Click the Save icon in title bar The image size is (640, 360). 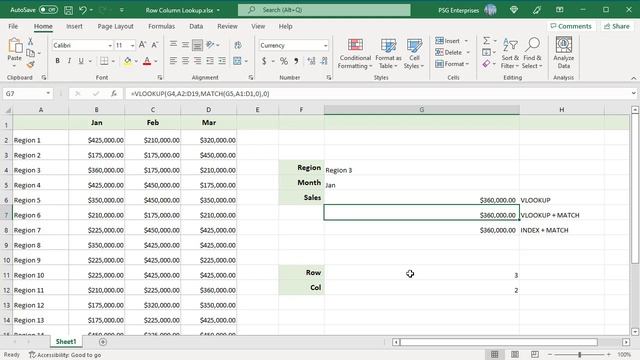pyautogui.click(x=69, y=10)
